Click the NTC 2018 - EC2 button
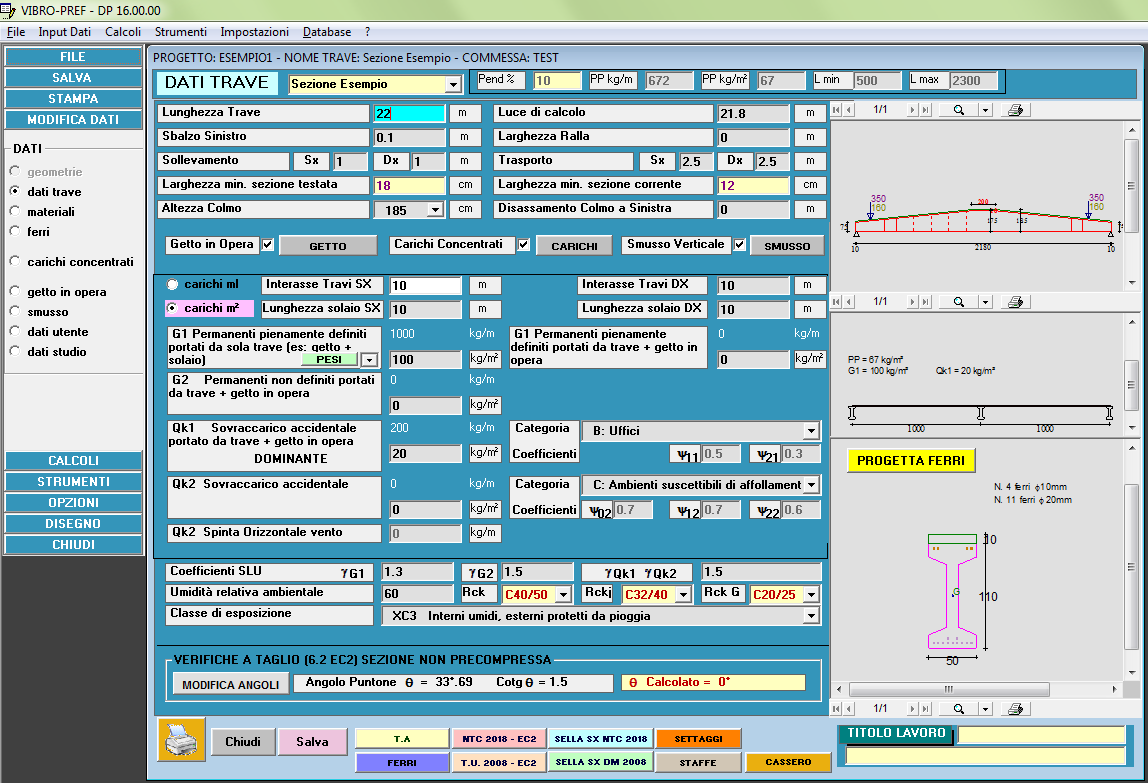The image size is (1148, 783). [x=499, y=739]
